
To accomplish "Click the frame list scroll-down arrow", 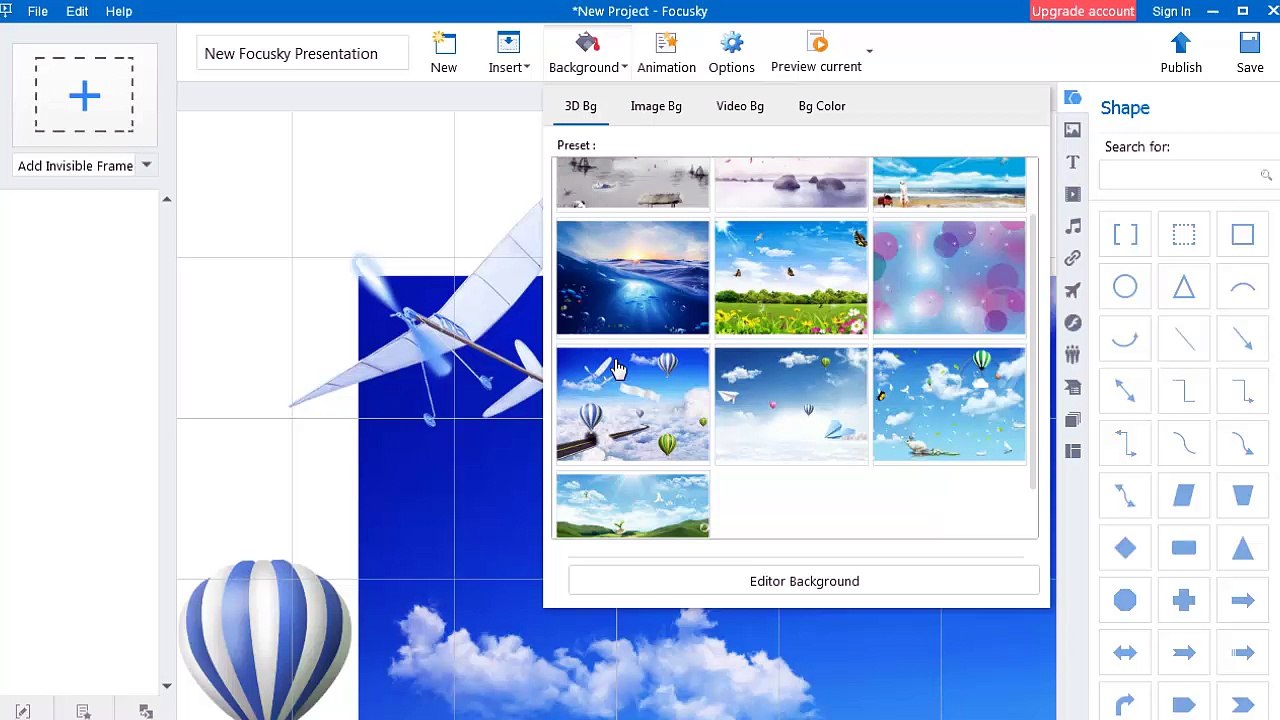I will coord(167,686).
